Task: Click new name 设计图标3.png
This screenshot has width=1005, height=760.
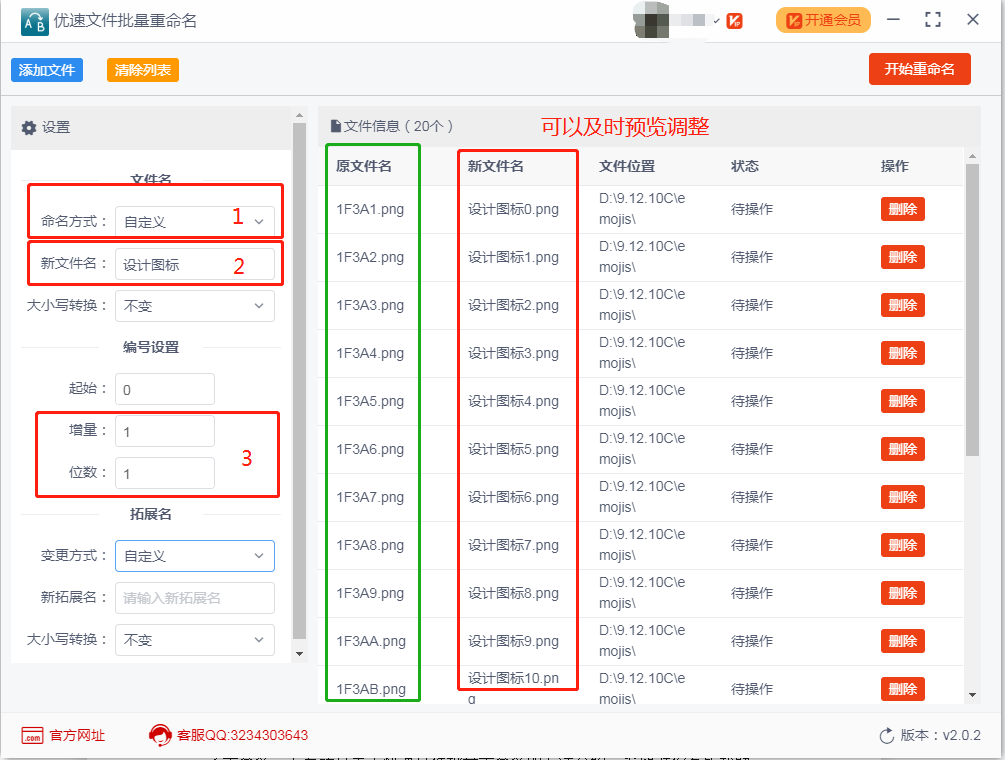Action: [513, 353]
